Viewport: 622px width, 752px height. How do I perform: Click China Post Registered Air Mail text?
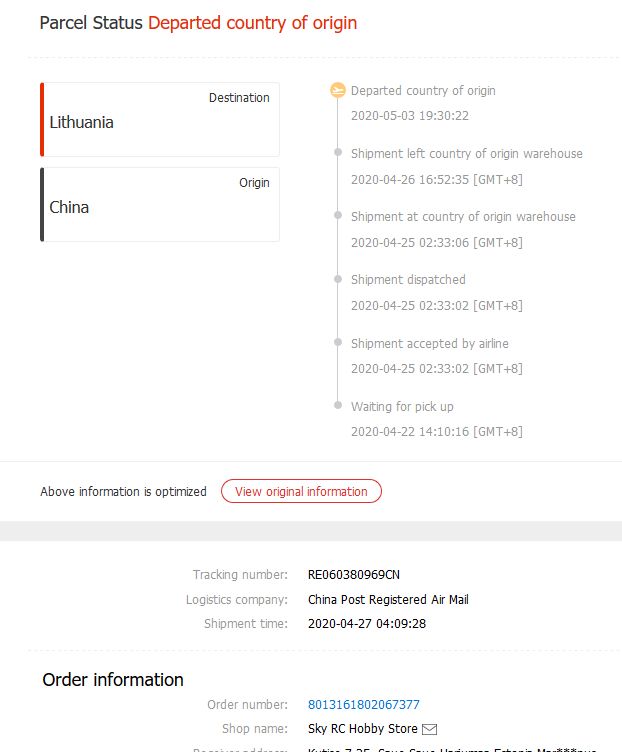(388, 599)
